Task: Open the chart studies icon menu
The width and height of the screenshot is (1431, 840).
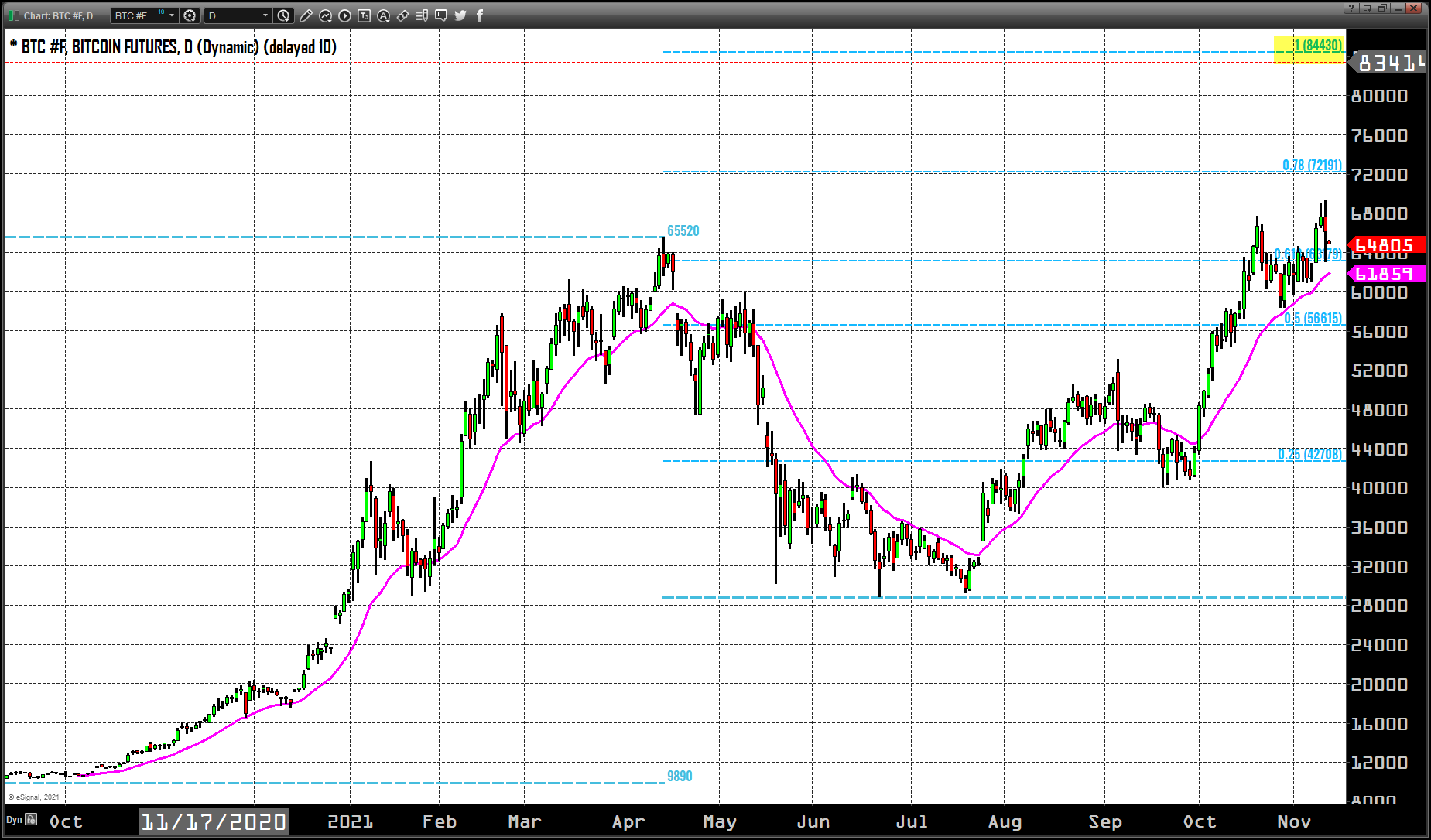Action: (x=325, y=15)
